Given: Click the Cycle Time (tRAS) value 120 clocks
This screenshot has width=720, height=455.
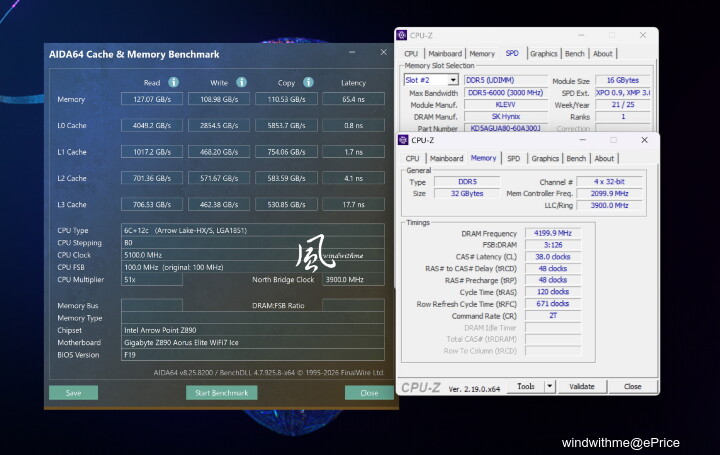Looking at the screenshot, I should point(553,292).
